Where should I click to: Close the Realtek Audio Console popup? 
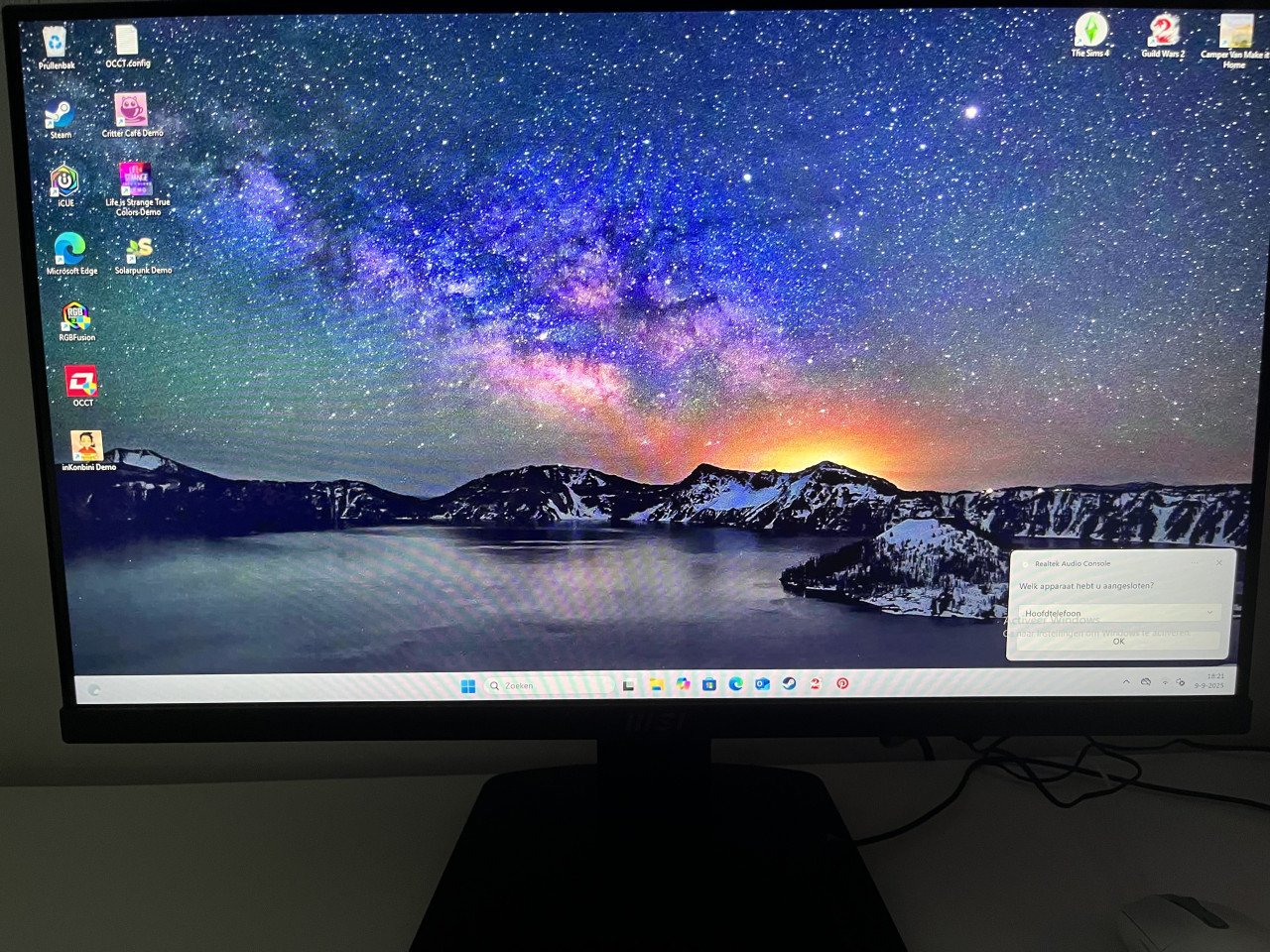[x=1219, y=562]
